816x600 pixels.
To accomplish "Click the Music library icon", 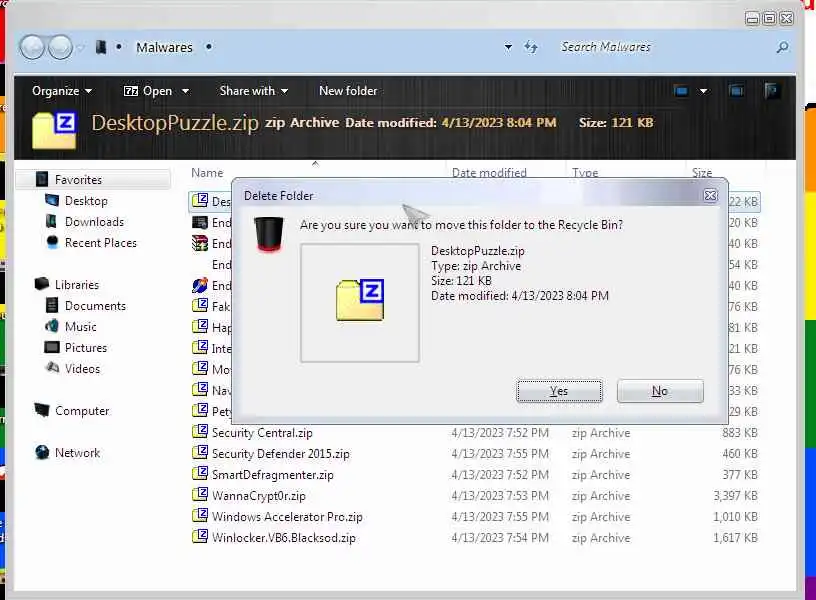I will [52, 326].
